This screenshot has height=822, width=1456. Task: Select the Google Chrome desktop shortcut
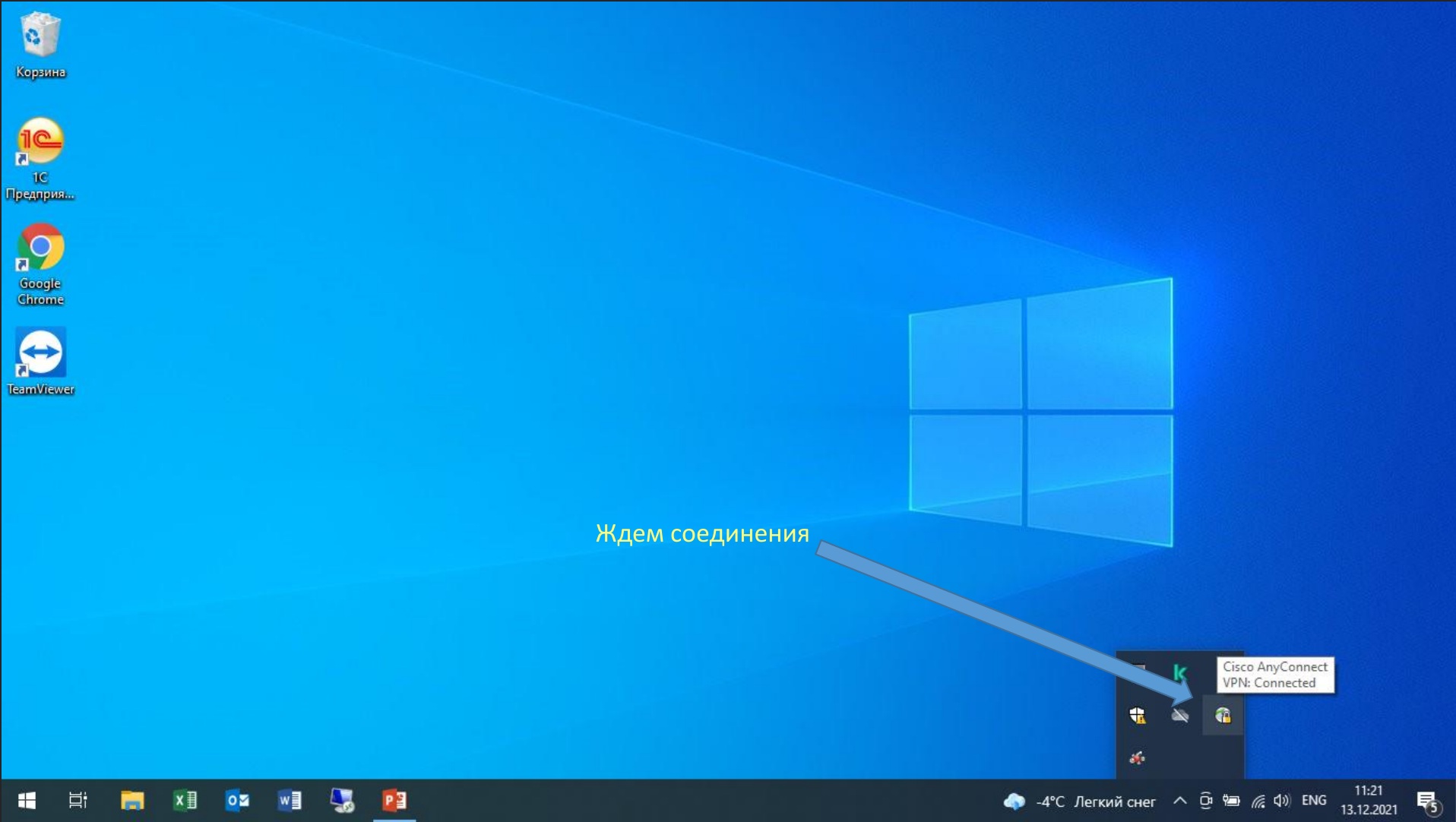point(40,263)
